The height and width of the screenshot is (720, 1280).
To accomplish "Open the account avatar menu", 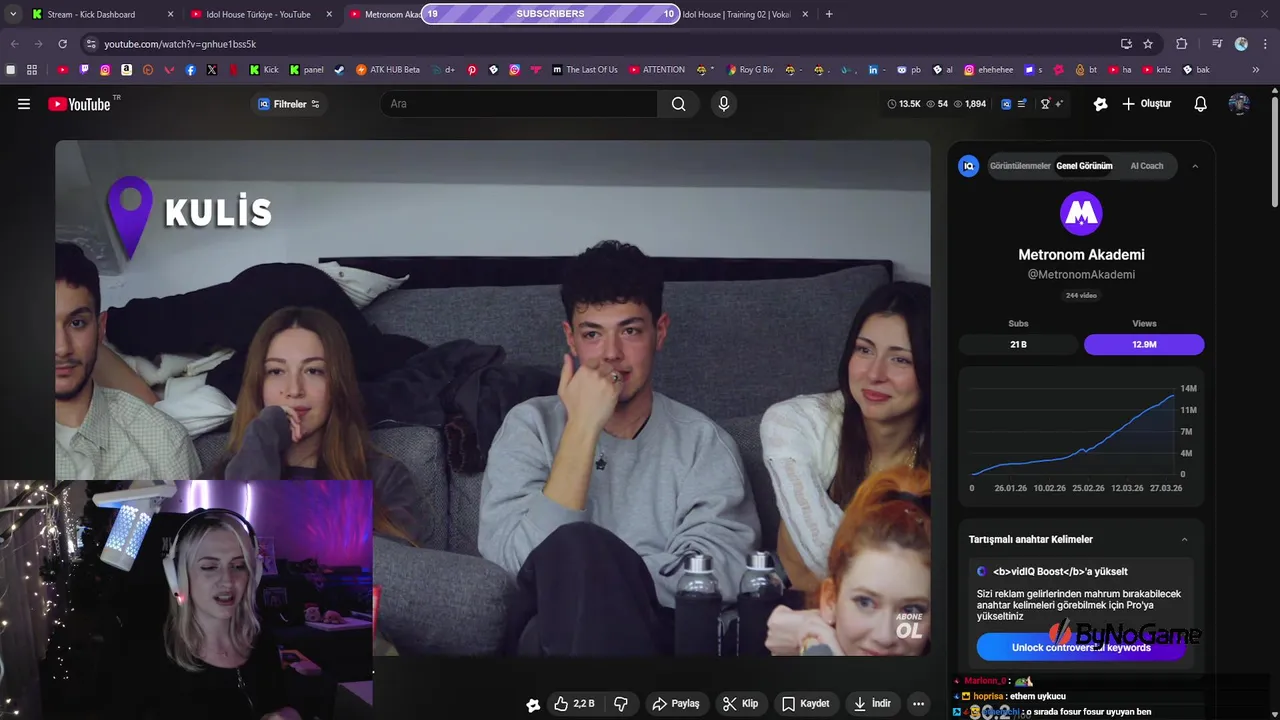I will point(1239,104).
